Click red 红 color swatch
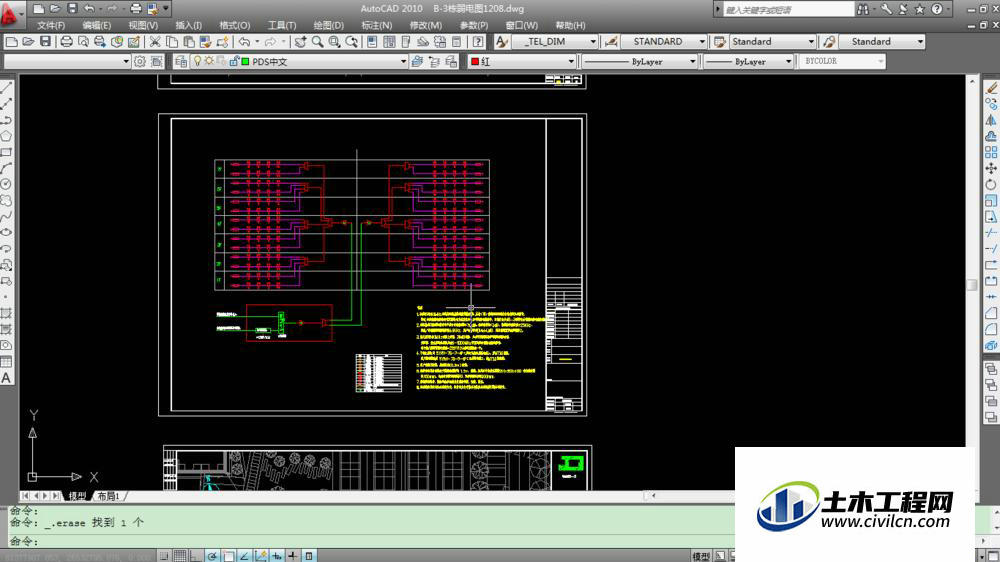 click(474, 61)
